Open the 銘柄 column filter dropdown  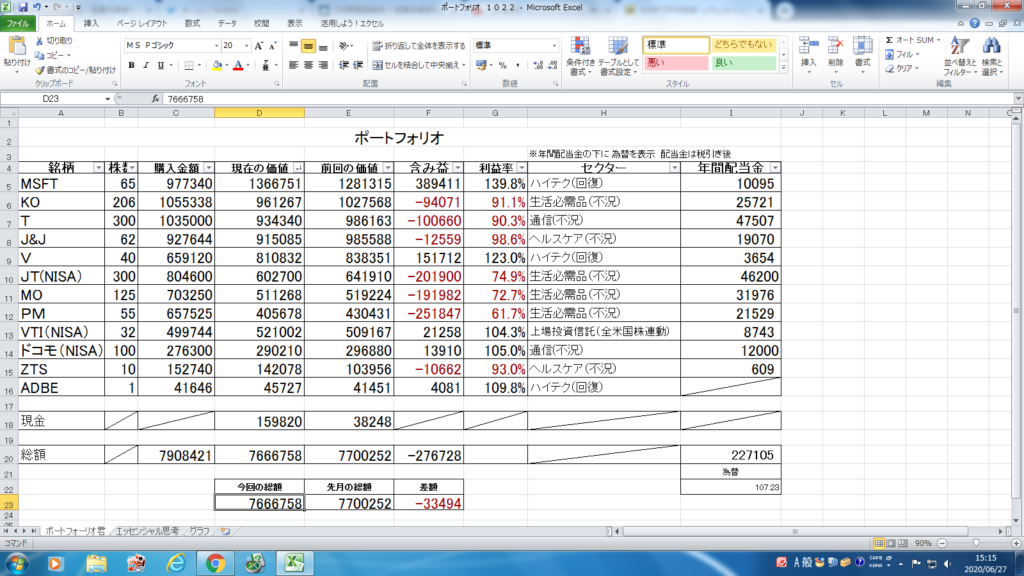[98, 168]
